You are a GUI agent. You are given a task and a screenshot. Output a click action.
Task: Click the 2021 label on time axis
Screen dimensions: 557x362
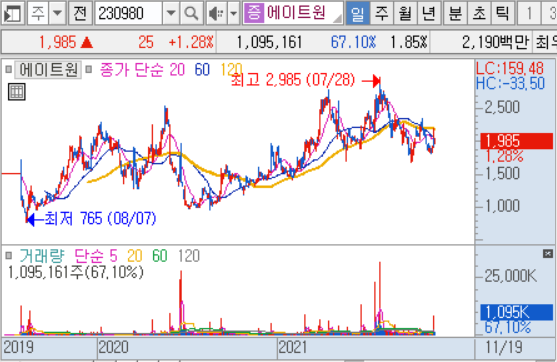[293, 347]
